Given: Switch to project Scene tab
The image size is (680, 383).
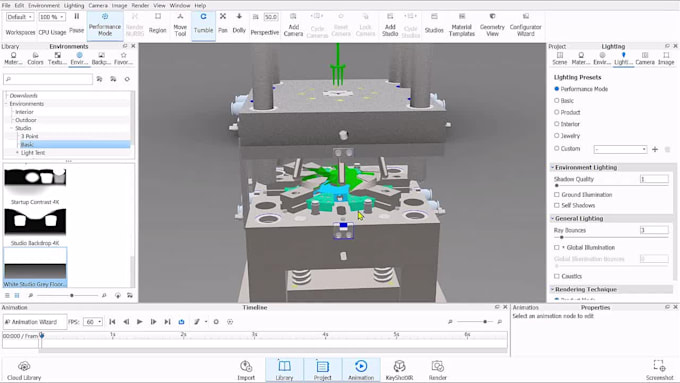Looking at the screenshot, I should [x=559, y=59].
